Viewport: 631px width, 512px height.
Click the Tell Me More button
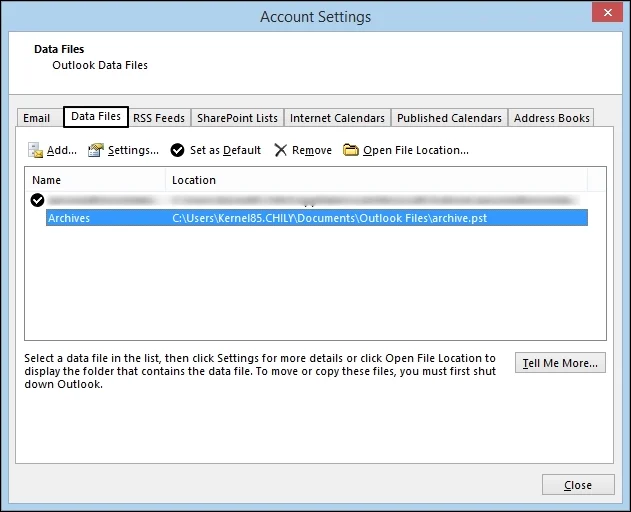pos(560,363)
